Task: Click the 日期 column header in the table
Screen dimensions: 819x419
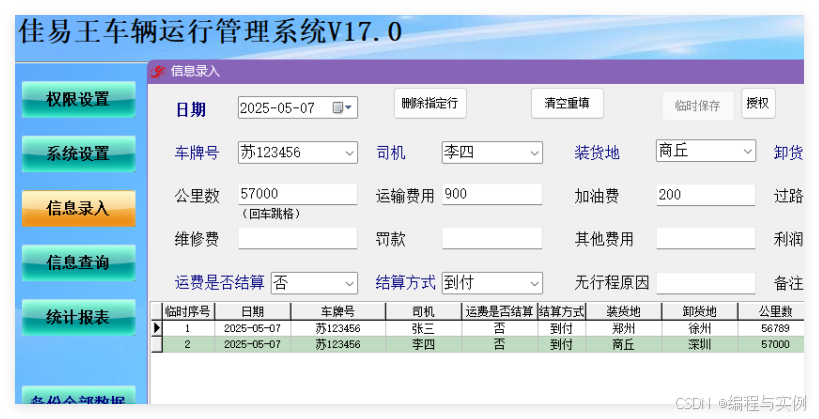Action: pos(252,311)
